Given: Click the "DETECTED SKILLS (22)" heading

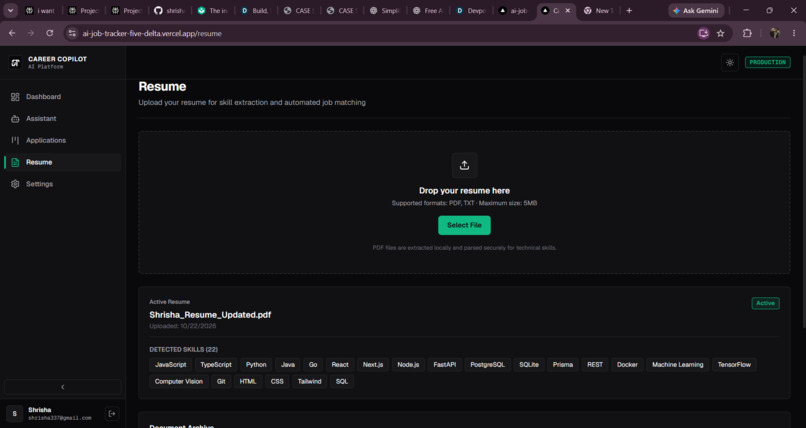Looking at the screenshot, I should [184, 349].
